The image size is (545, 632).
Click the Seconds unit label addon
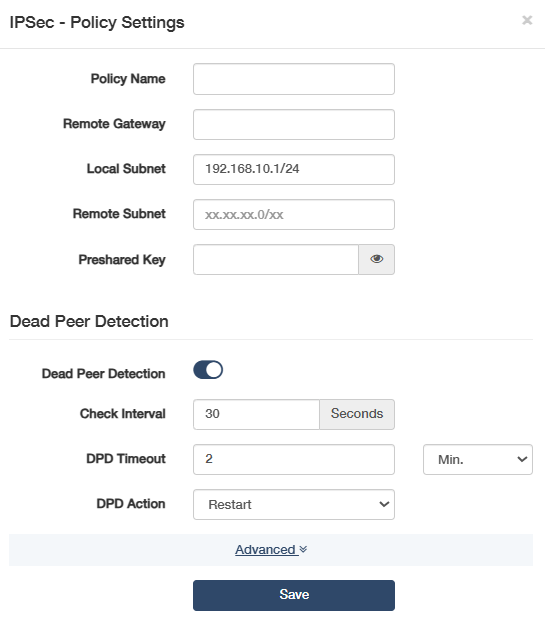[357, 414]
